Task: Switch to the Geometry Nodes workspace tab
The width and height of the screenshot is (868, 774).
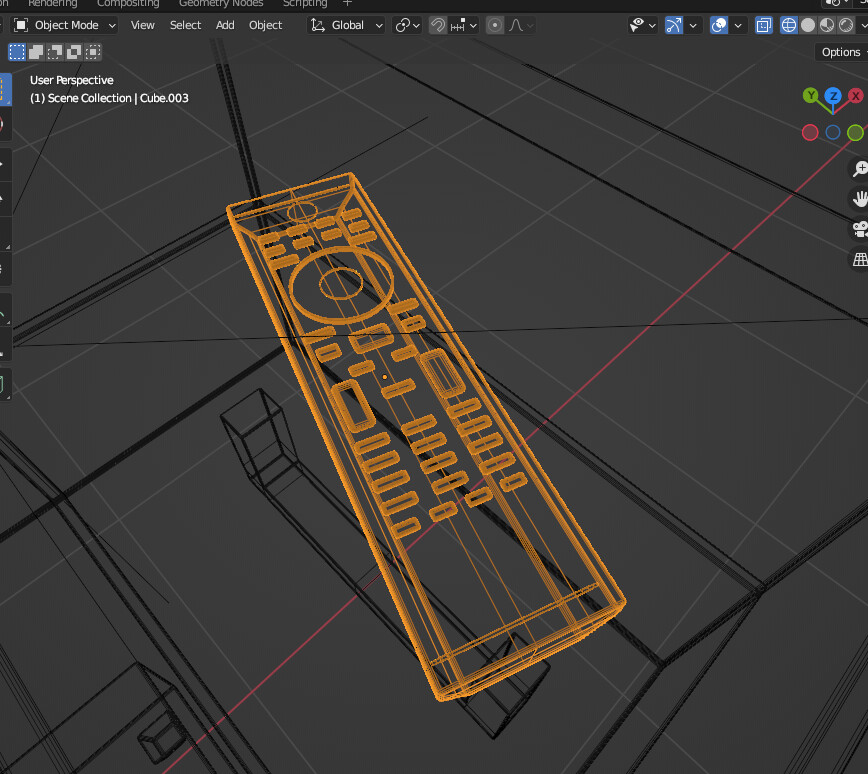Action: [221, 3]
